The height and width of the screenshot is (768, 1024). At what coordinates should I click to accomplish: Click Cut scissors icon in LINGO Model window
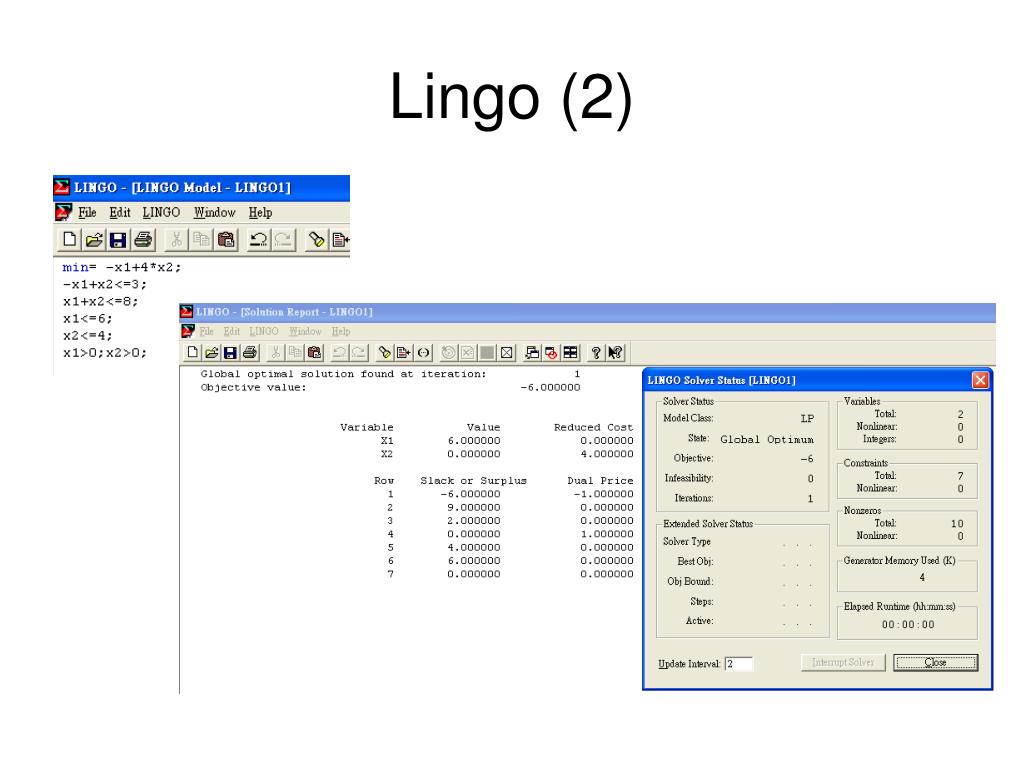(176, 240)
